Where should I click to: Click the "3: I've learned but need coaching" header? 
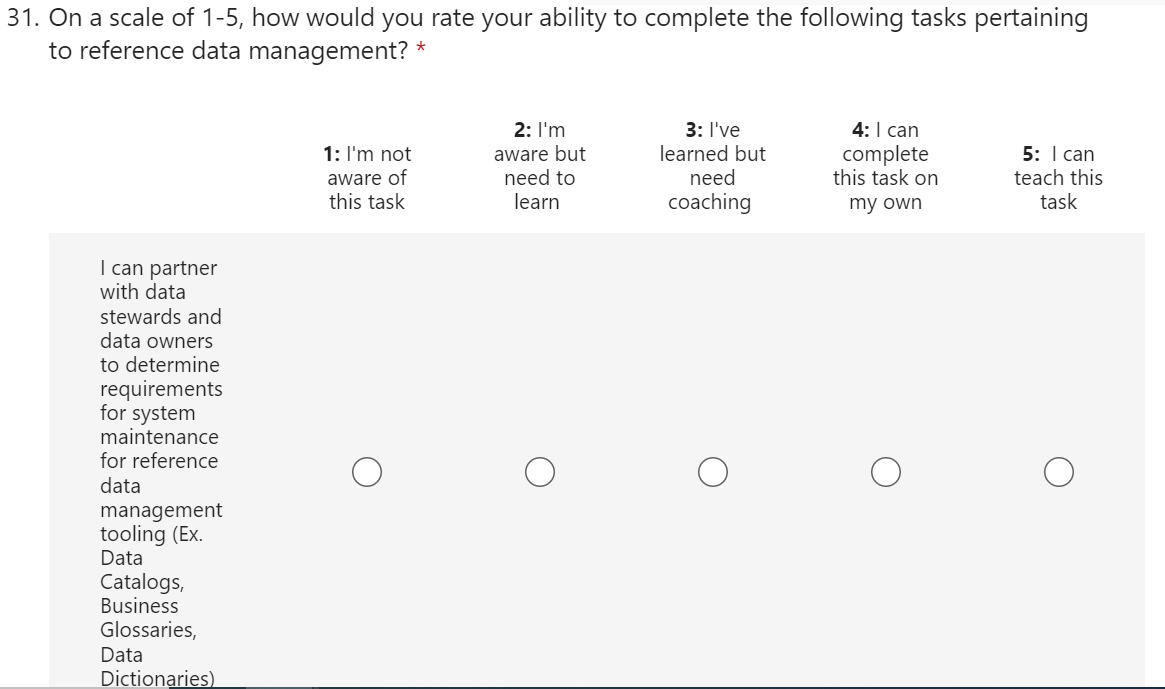[x=713, y=166]
